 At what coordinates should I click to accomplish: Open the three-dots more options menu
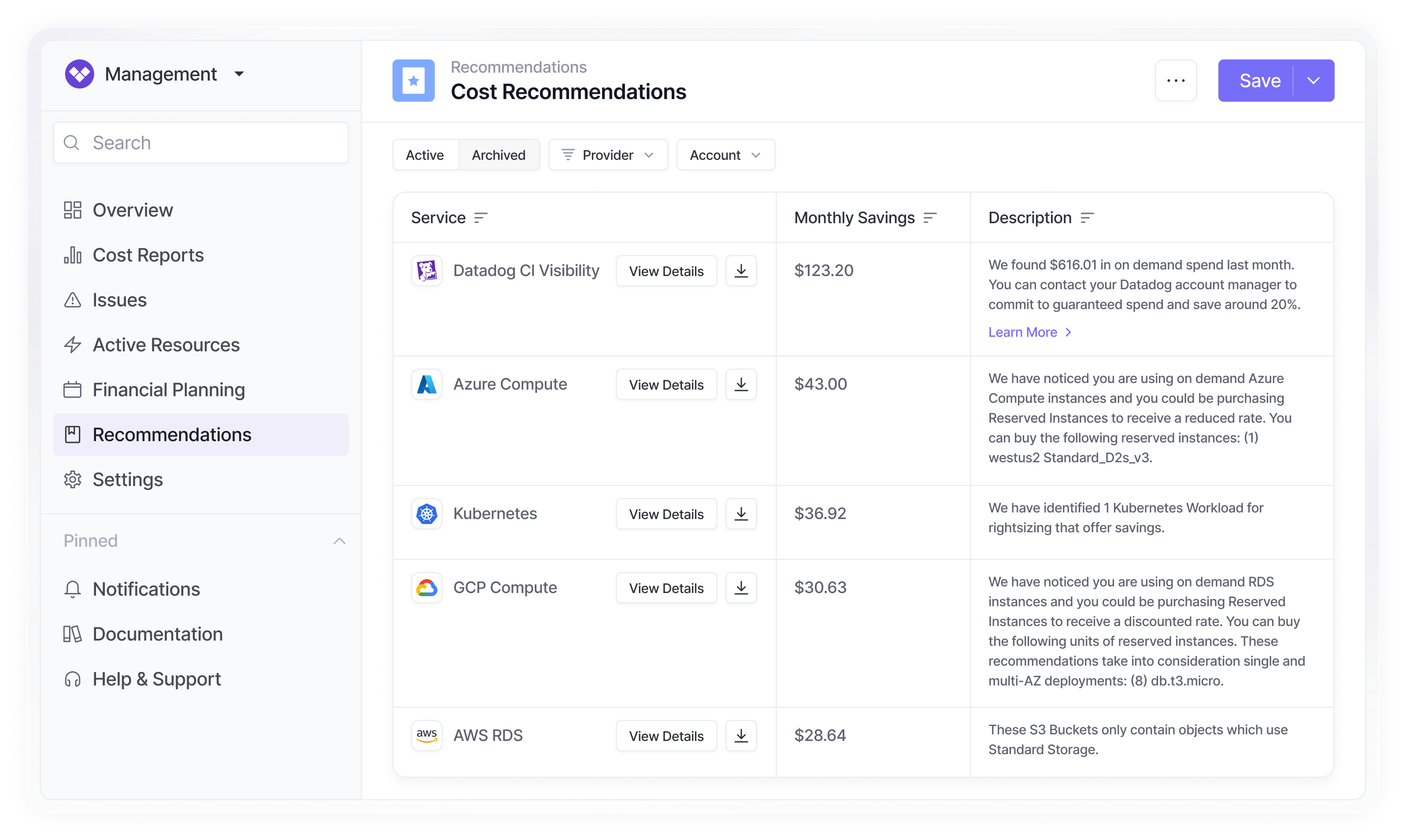[x=1176, y=81]
